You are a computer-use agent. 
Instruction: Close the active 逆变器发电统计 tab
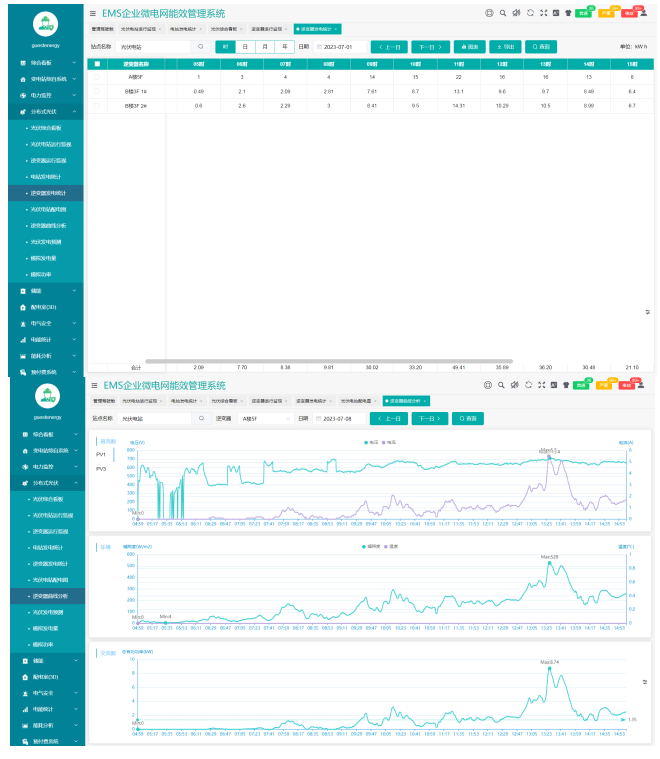337,29
